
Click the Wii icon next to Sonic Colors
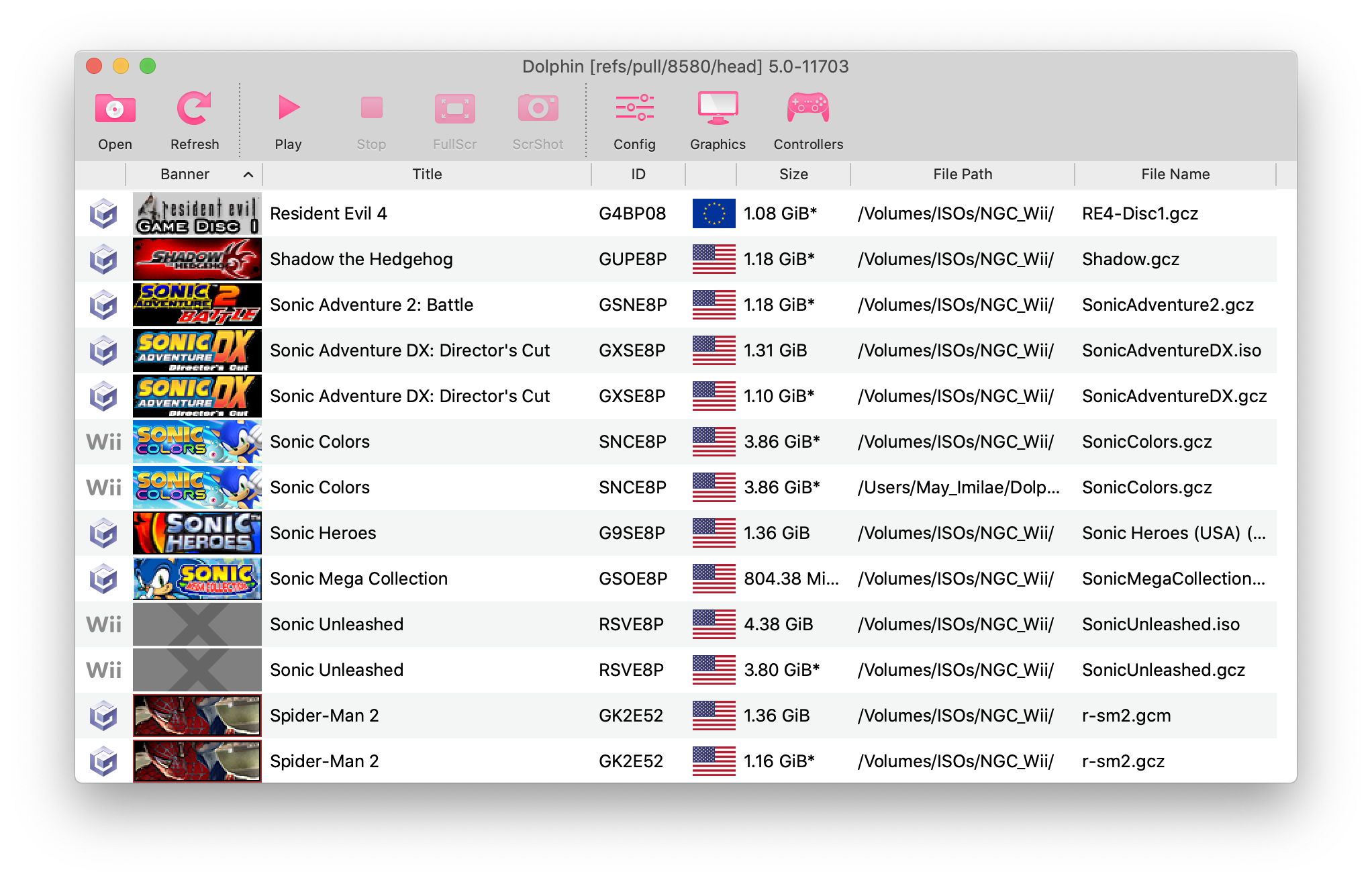pos(102,441)
